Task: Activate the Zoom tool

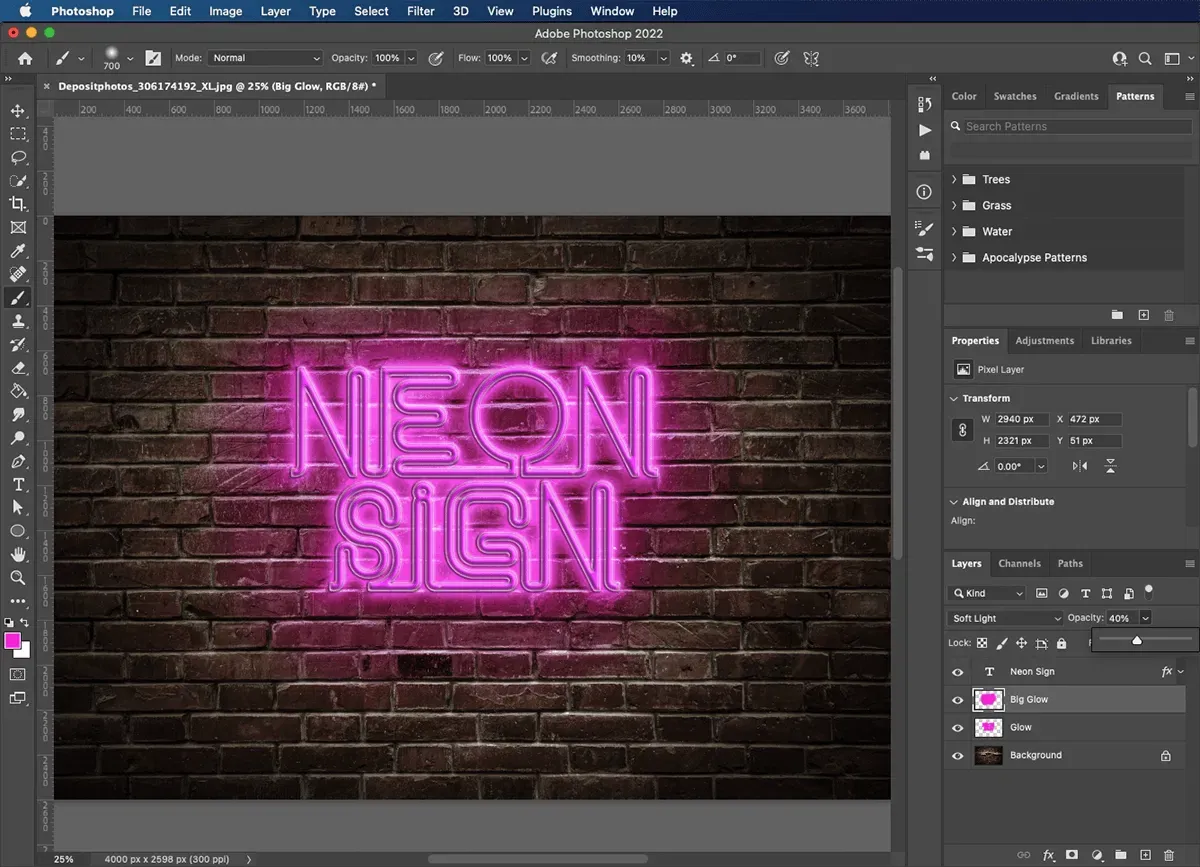Action: 17,578
